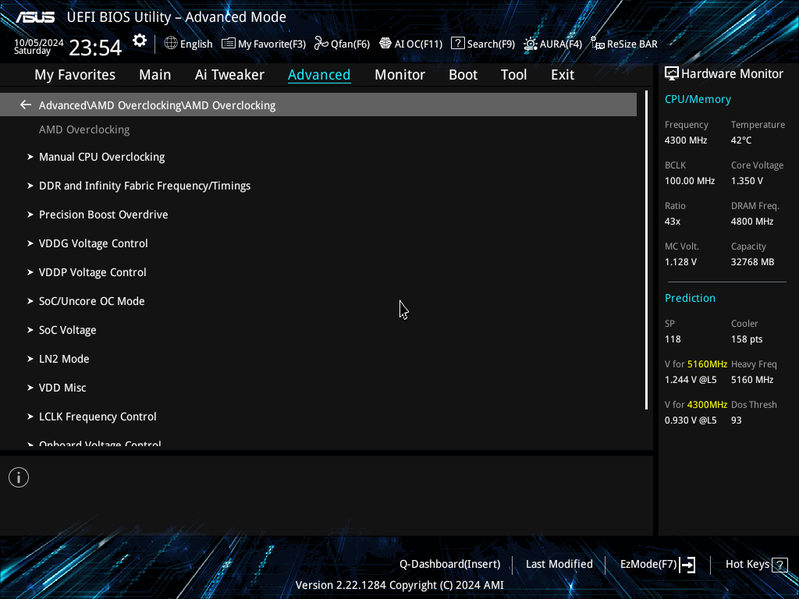Click the info circle icon in the help area
Viewport: 799px width, 599px height.
(19, 477)
